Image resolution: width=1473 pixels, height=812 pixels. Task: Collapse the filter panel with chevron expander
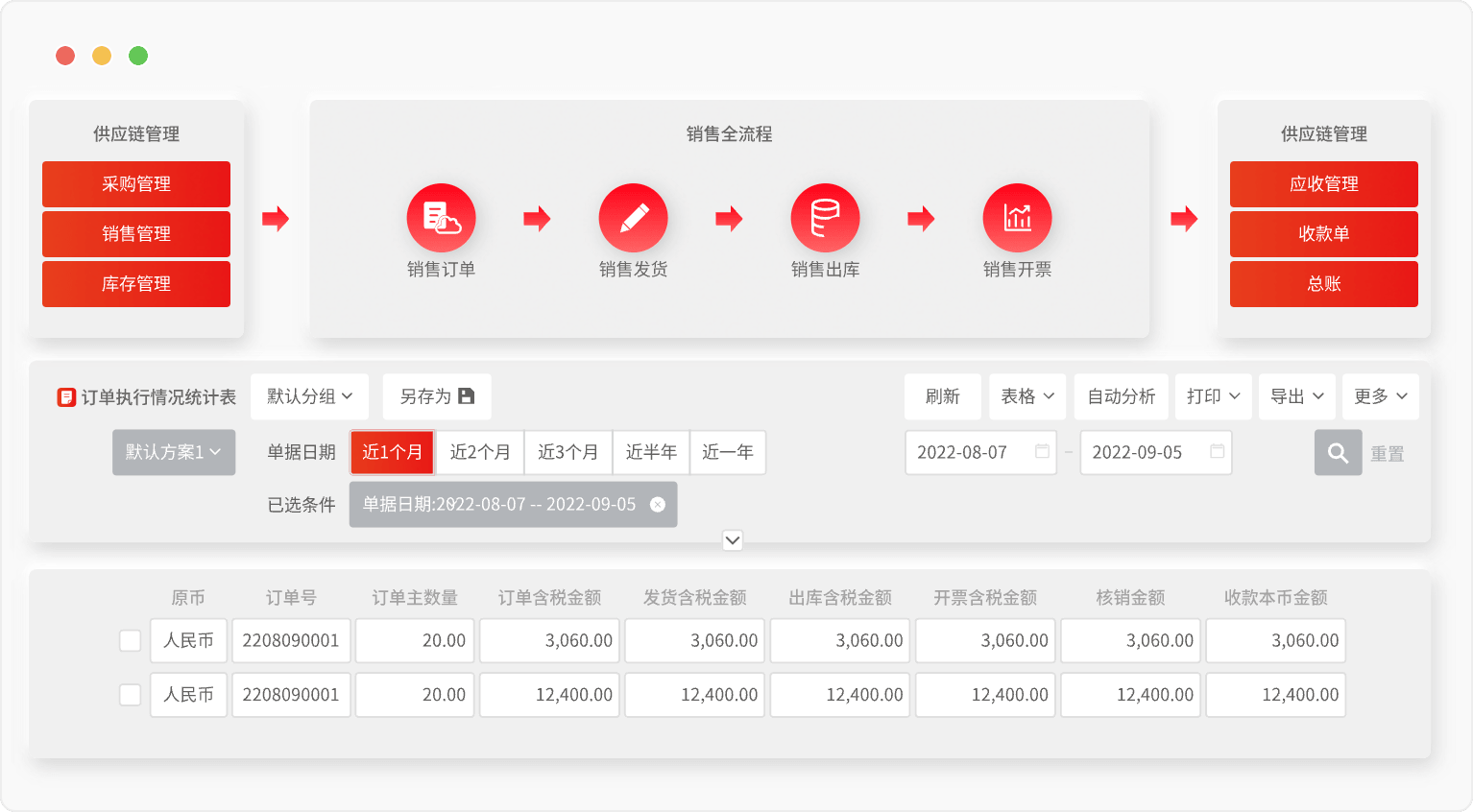pos(733,540)
